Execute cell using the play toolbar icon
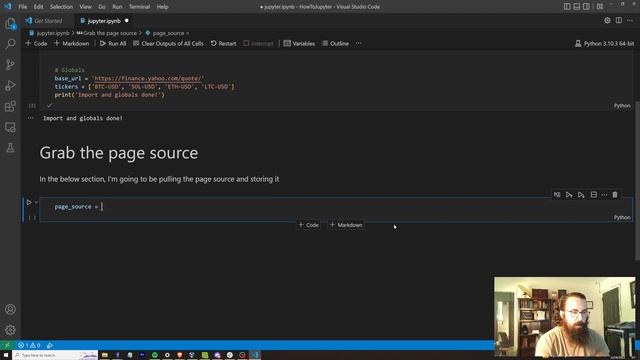The image size is (640, 360). click(x=569, y=195)
